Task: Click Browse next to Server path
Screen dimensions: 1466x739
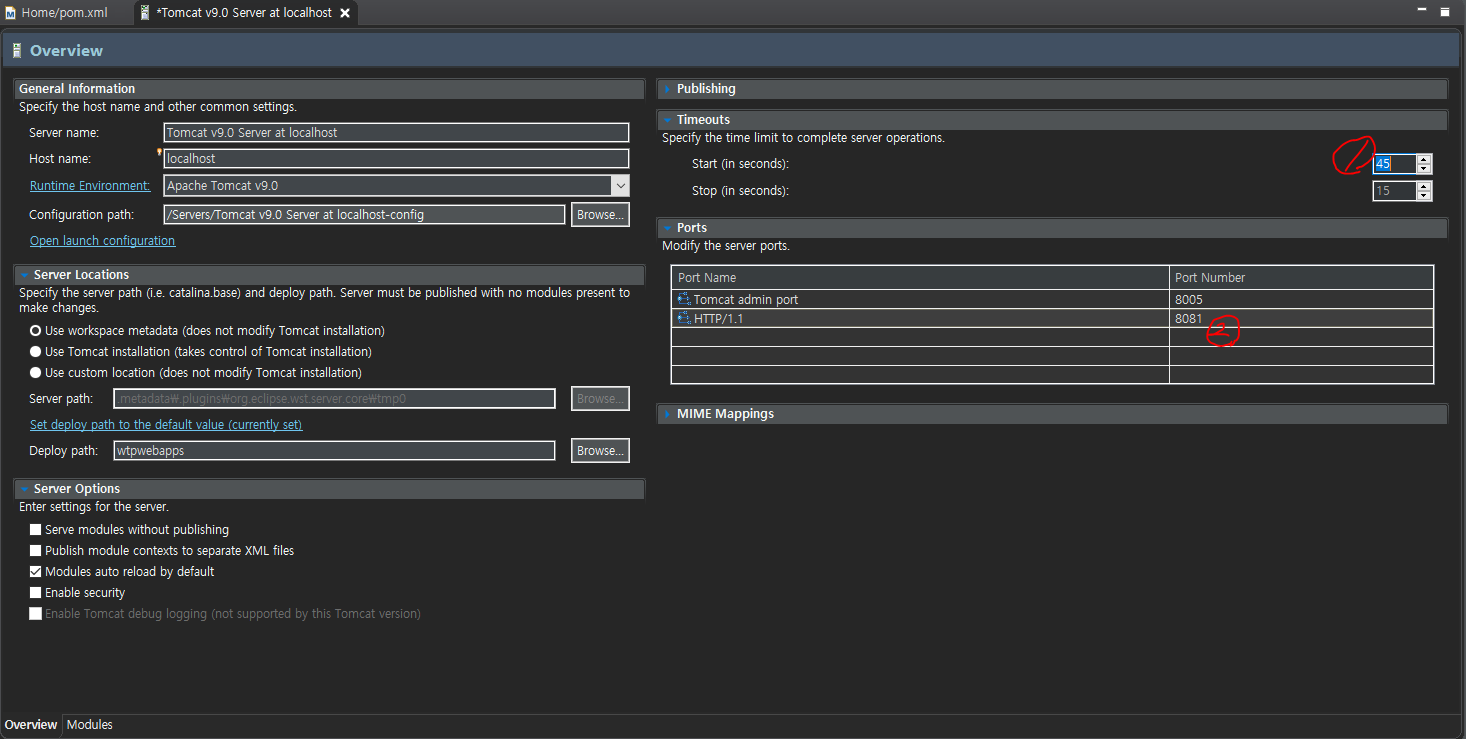Action: pos(600,398)
